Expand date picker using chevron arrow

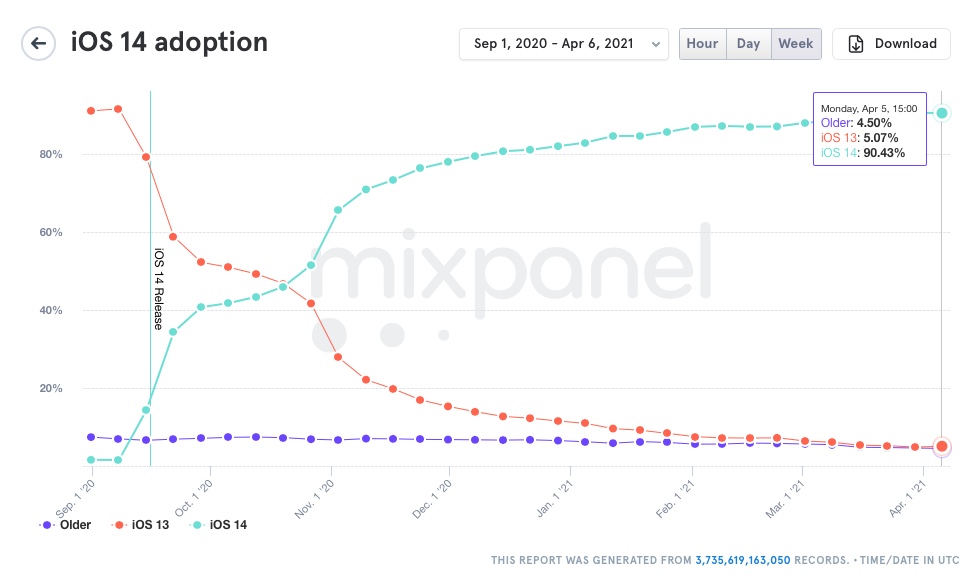pyautogui.click(x=656, y=44)
